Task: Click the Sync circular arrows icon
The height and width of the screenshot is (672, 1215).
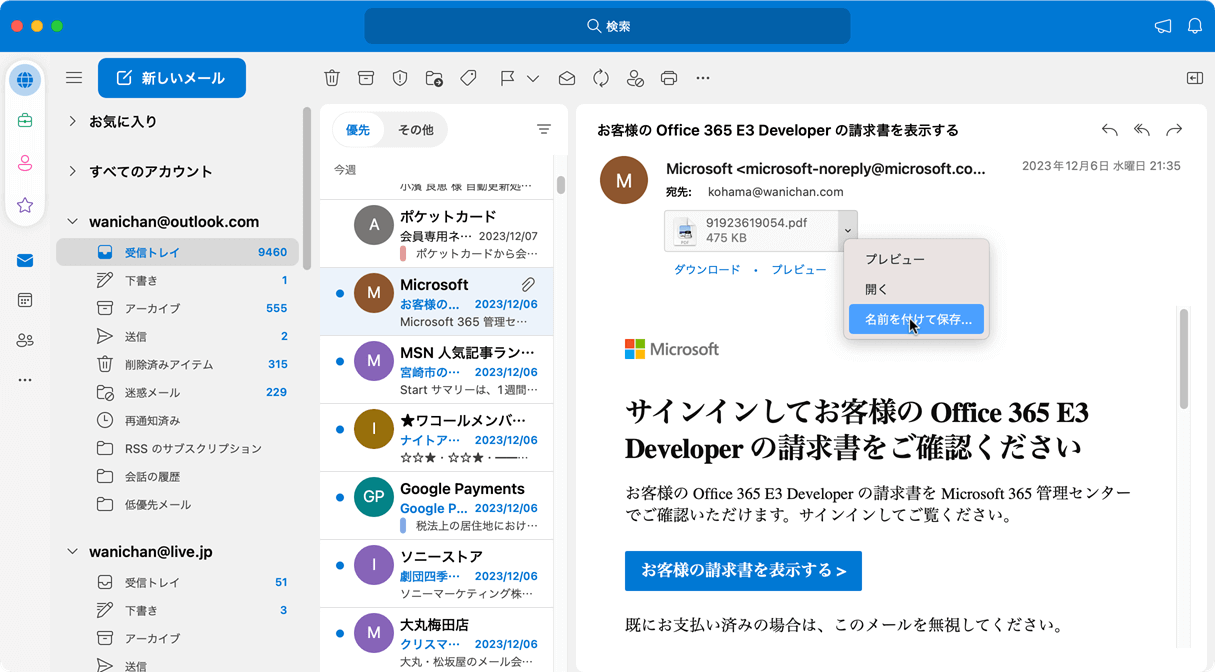Action: click(x=601, y=78)
